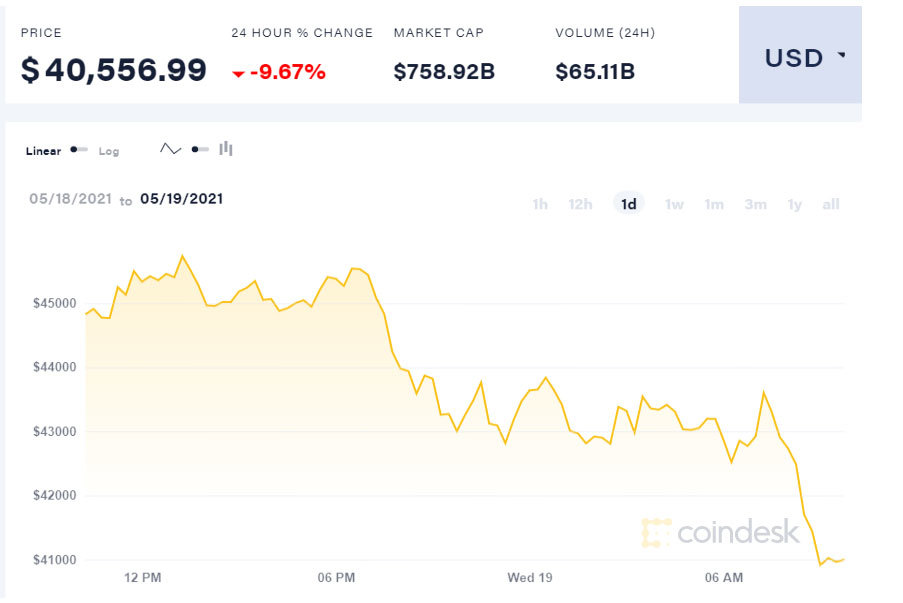The image size is (903, 603).
Task: Show the all-time price range
Action: [830, 205]
